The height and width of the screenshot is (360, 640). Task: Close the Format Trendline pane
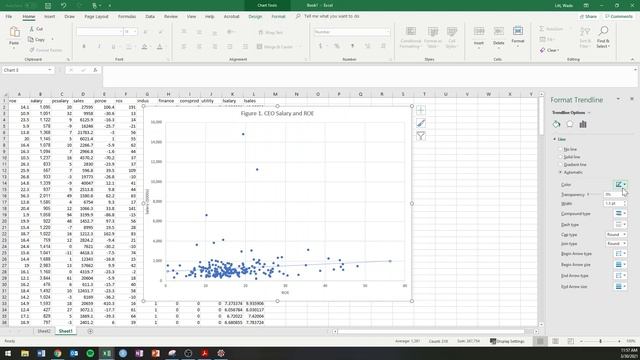(632, 99)
